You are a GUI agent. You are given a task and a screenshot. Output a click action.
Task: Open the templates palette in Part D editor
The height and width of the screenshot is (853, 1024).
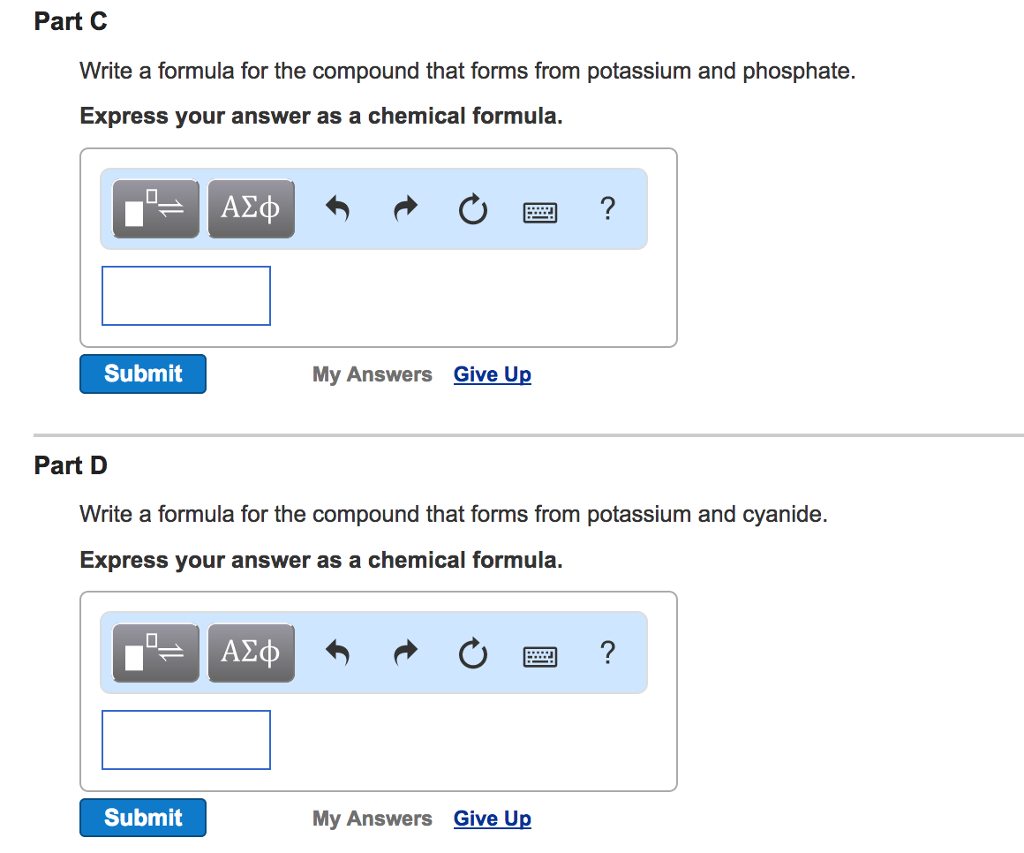[155, 652]
